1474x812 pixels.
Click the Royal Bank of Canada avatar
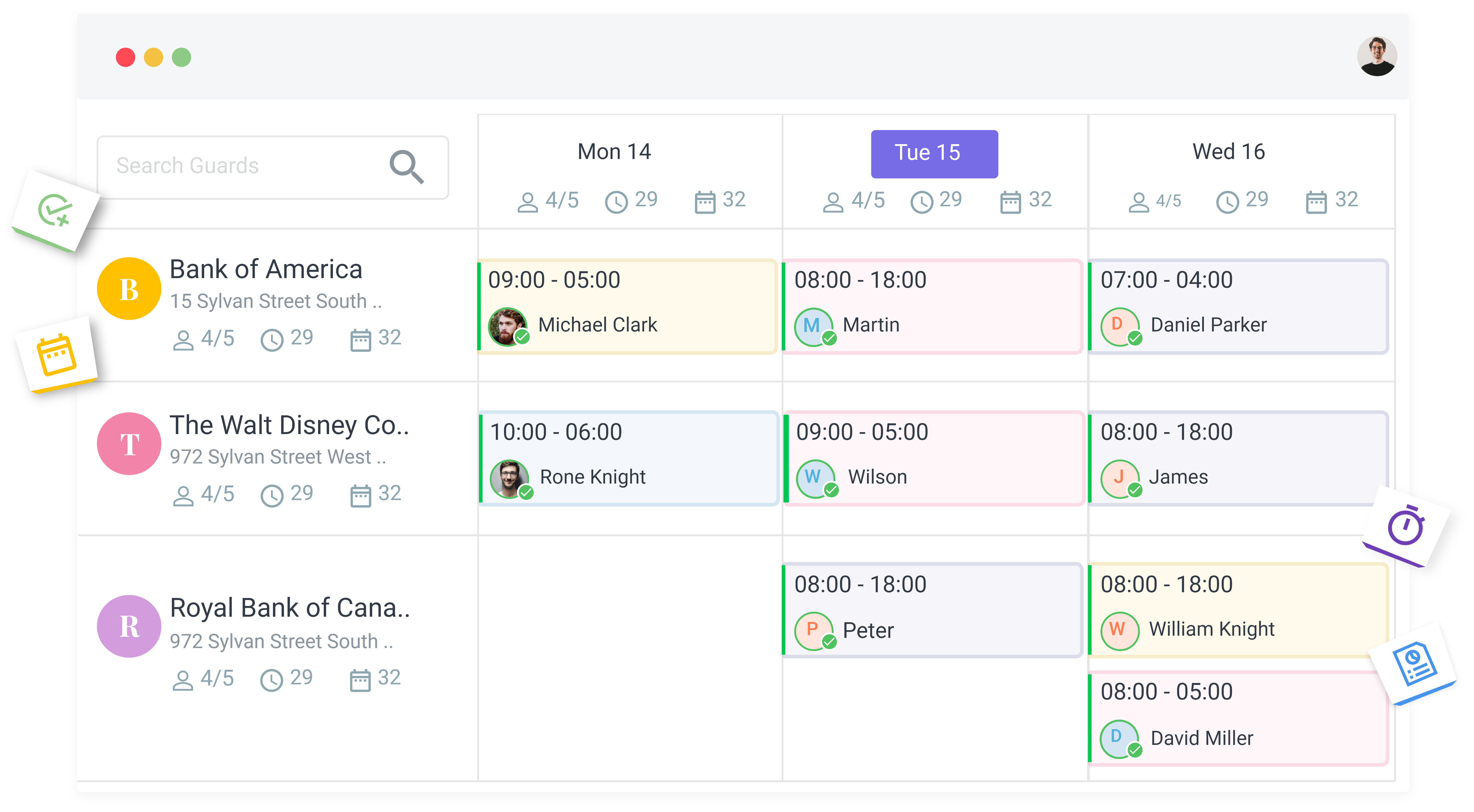click(129, 626)
